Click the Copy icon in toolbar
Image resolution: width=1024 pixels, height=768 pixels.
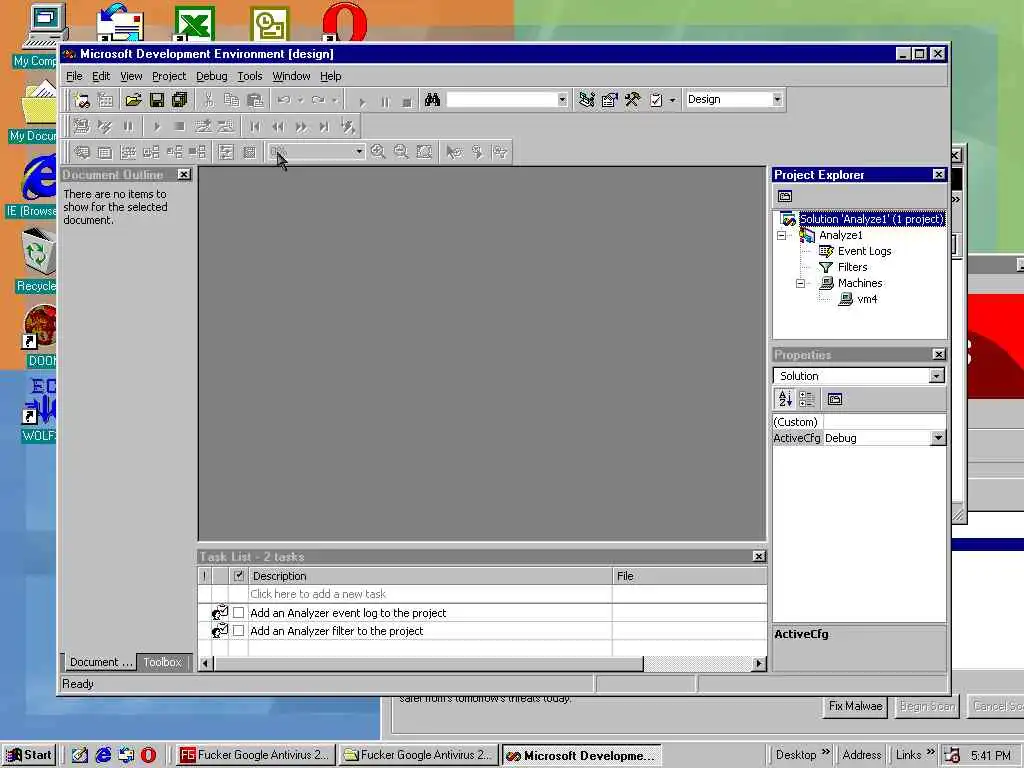(x=232, y=100)
